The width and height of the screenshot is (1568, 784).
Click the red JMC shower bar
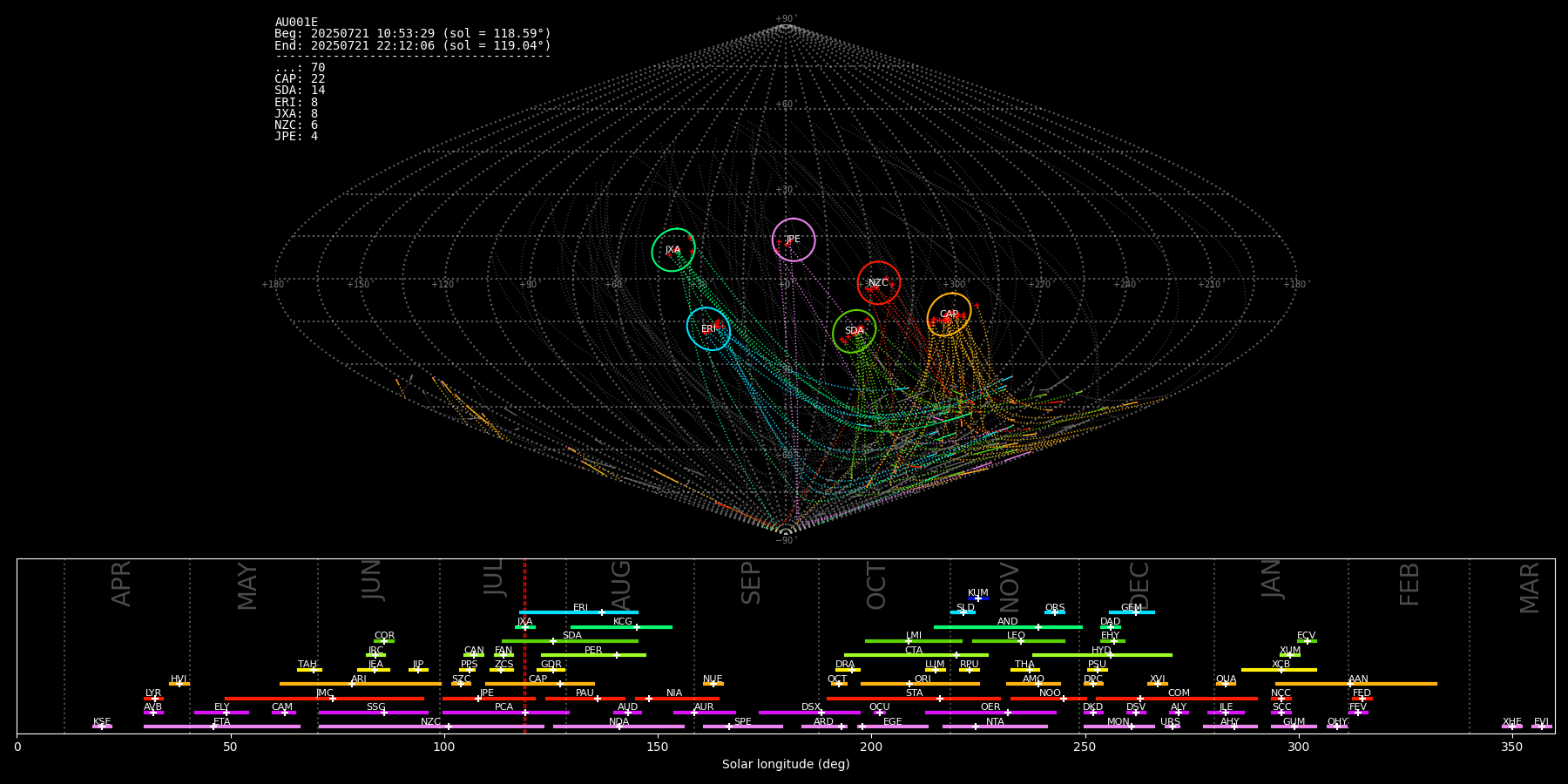[325, 698]
